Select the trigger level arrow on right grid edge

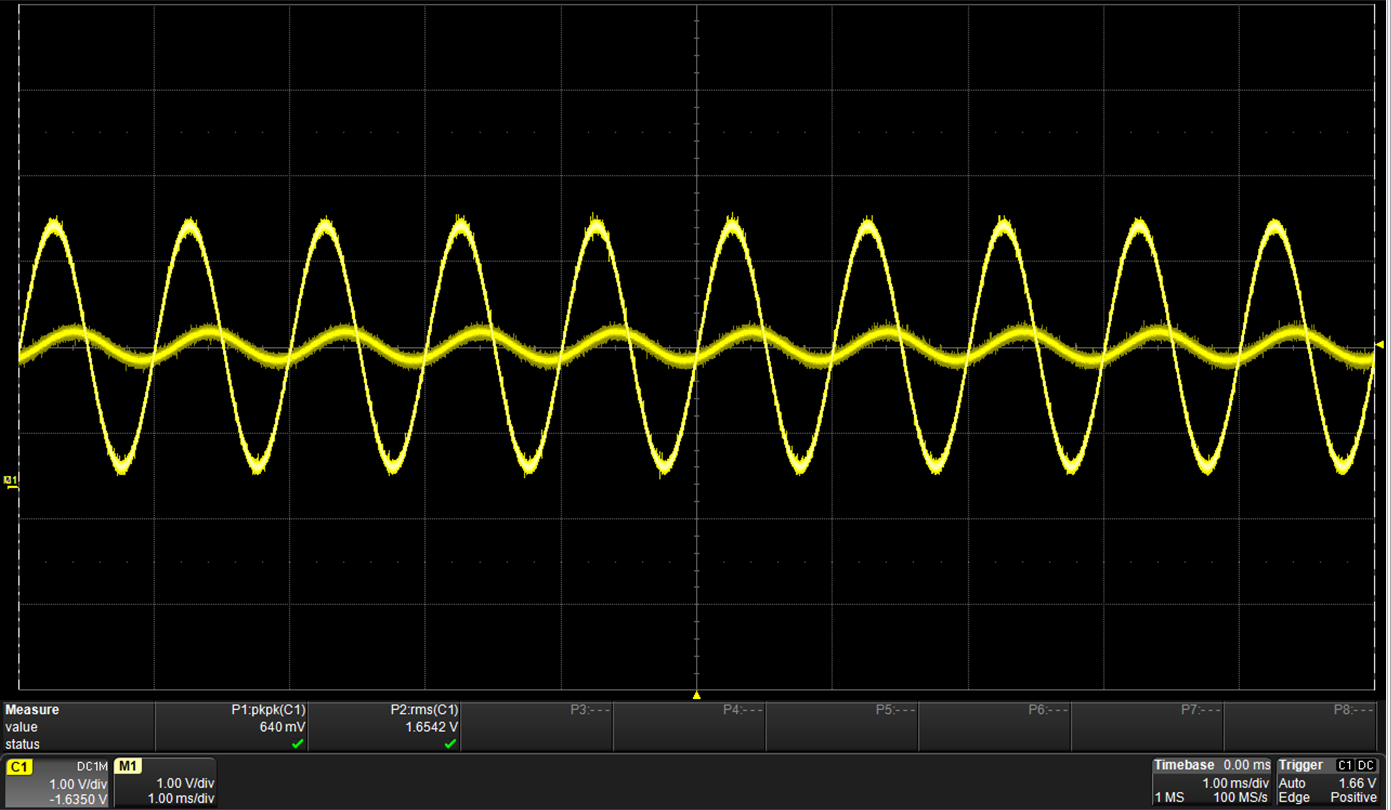(x=1380, y=345)
